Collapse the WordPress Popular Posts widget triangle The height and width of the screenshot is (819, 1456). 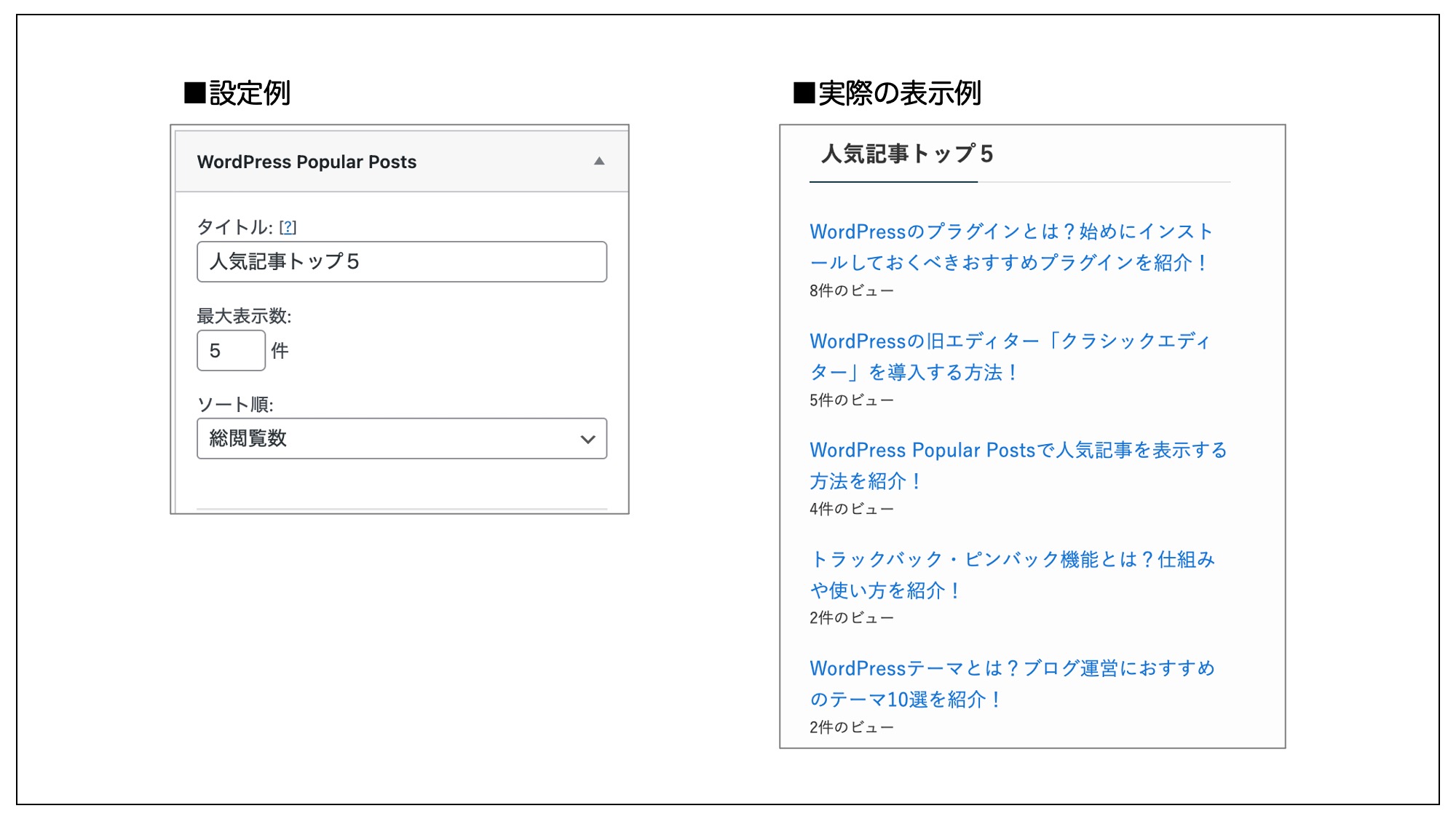tap(599, 161)
